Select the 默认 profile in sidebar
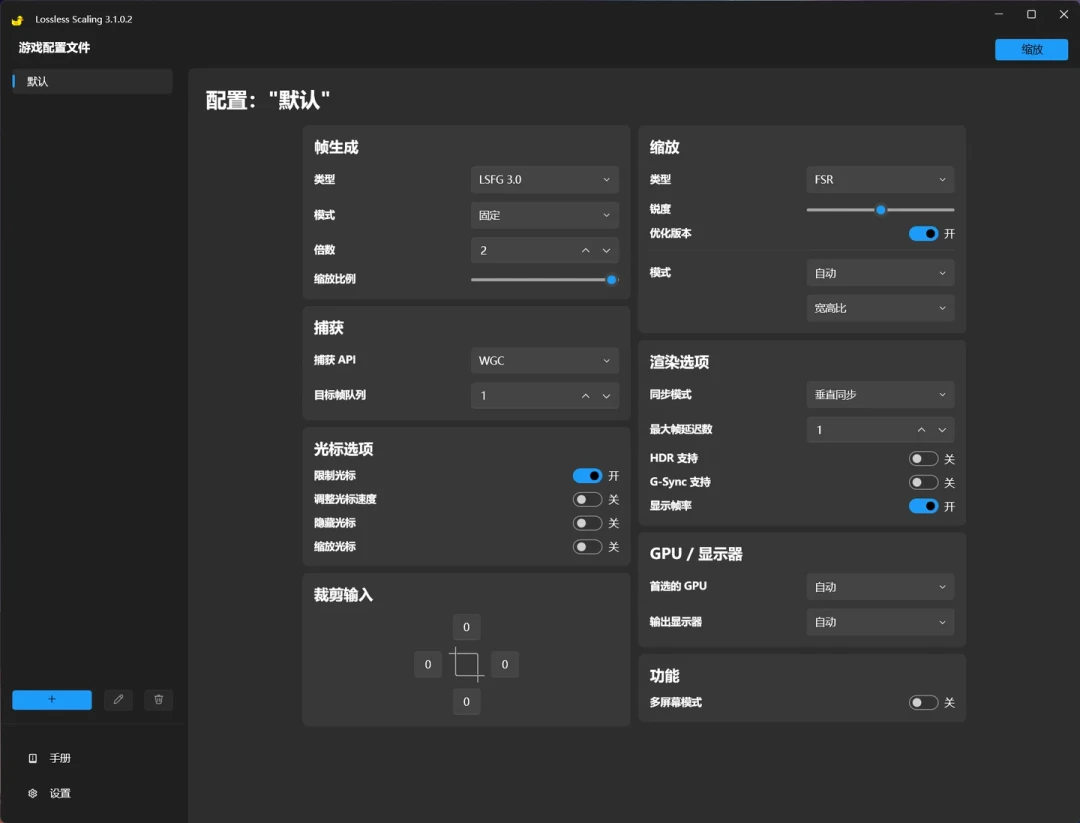Viewport: 1080px width, 823px height. coord(92,81)
